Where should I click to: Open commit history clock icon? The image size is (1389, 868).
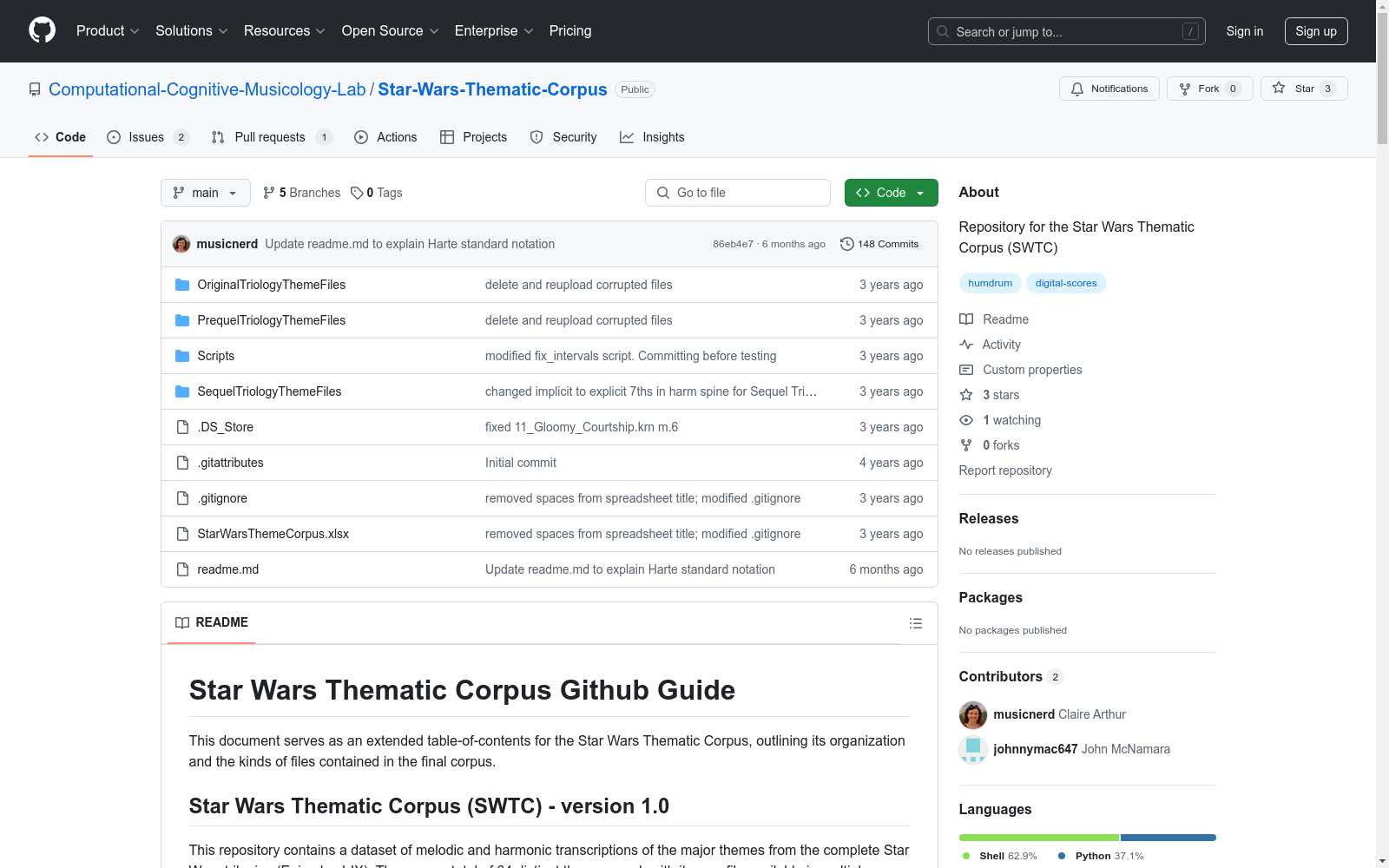[847, 244]
